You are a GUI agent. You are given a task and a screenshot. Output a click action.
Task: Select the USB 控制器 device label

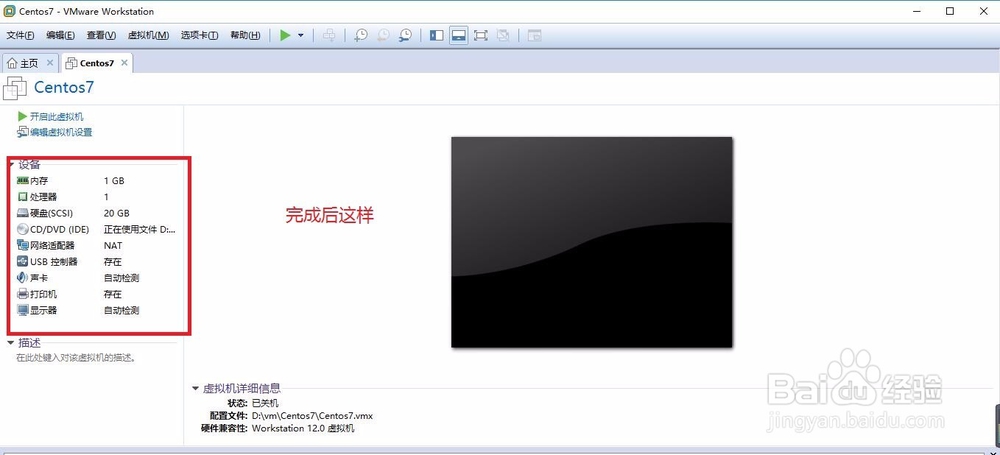coord(54,262)
